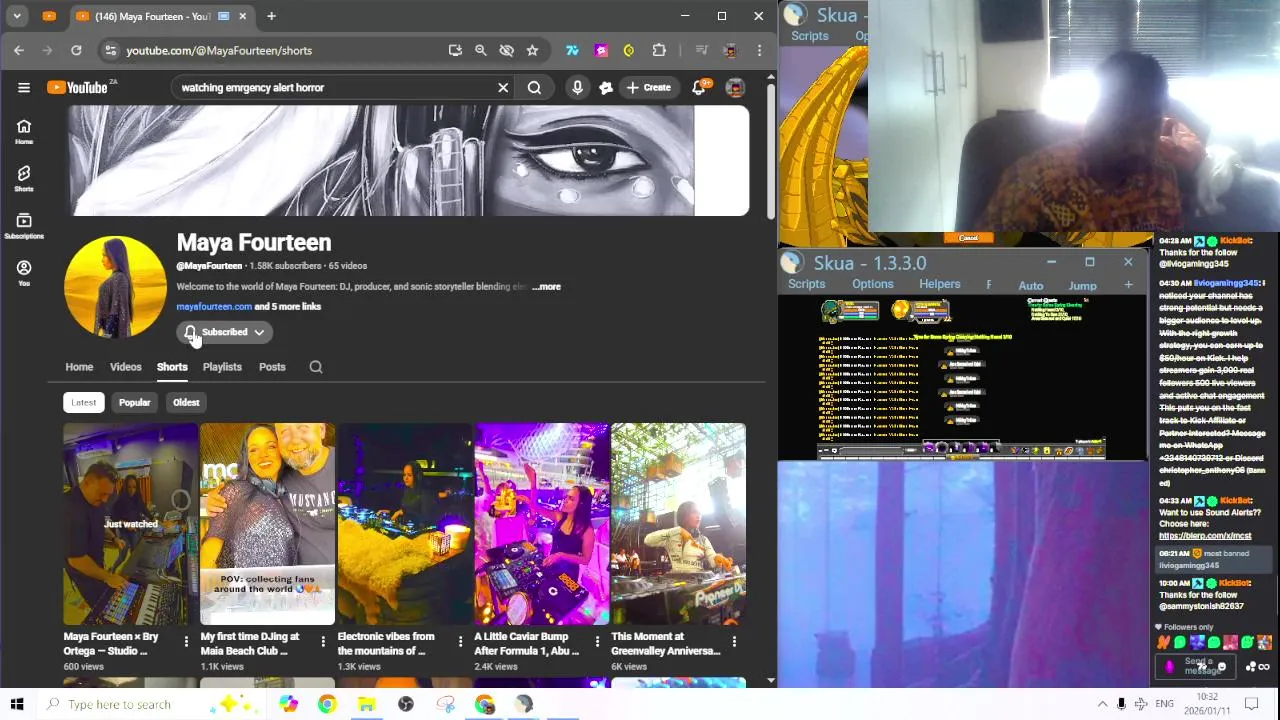Open Home in the left mini sidebar
Image resolution: width=1280 pixels, height=720 pixels.
[24, 131]
